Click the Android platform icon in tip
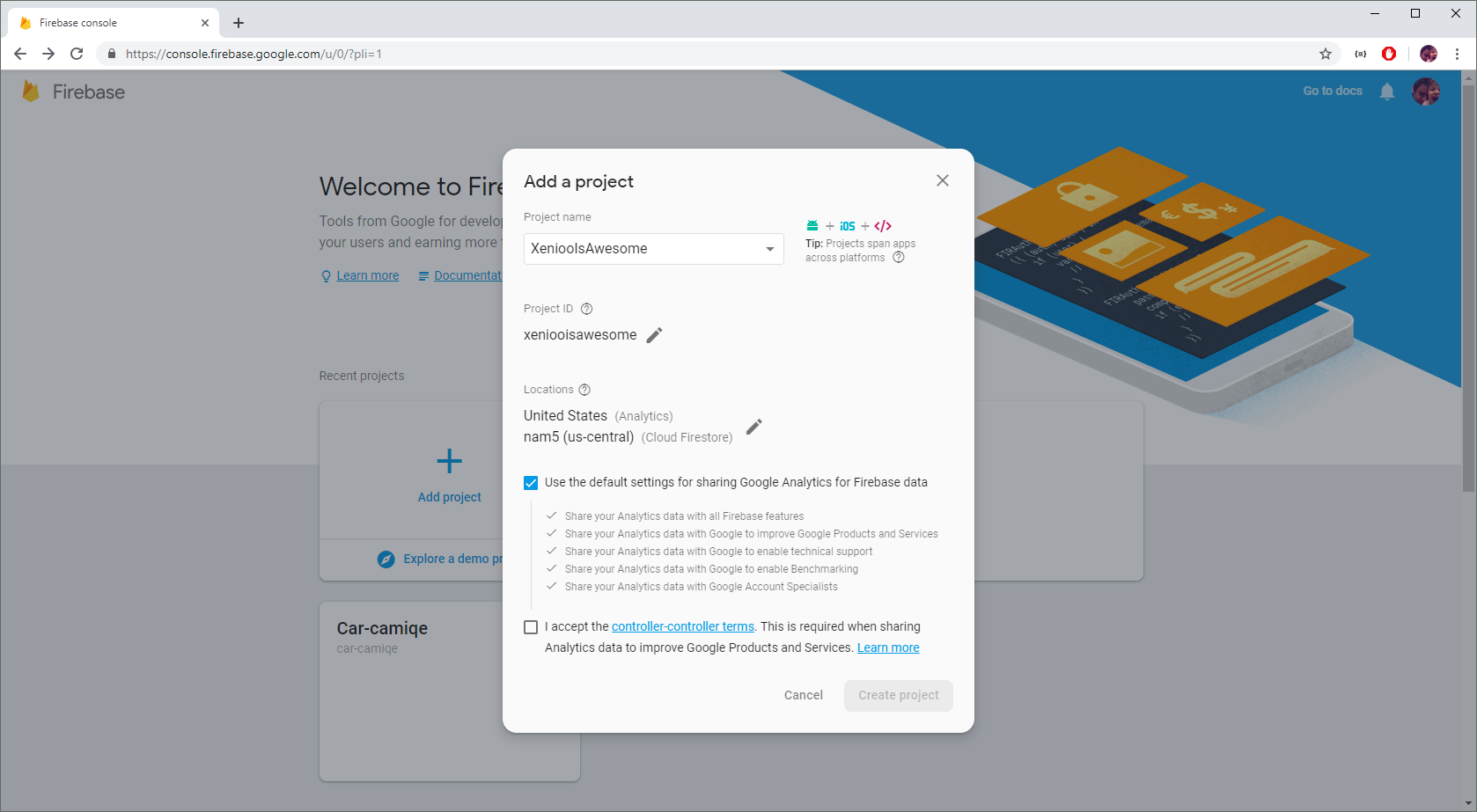1477x812 pixels. click(x=812, y=226)
